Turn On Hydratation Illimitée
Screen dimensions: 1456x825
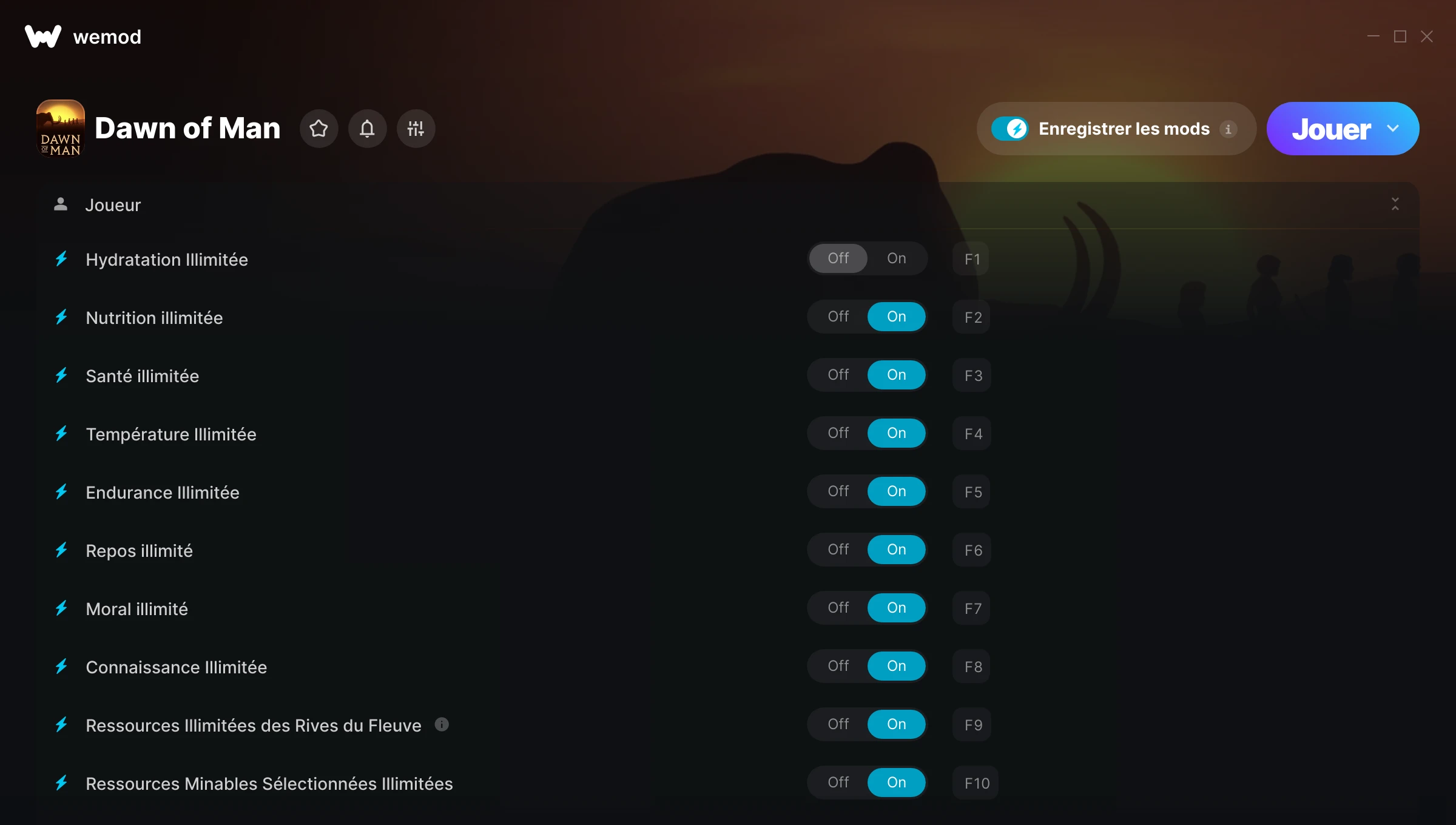896,258
